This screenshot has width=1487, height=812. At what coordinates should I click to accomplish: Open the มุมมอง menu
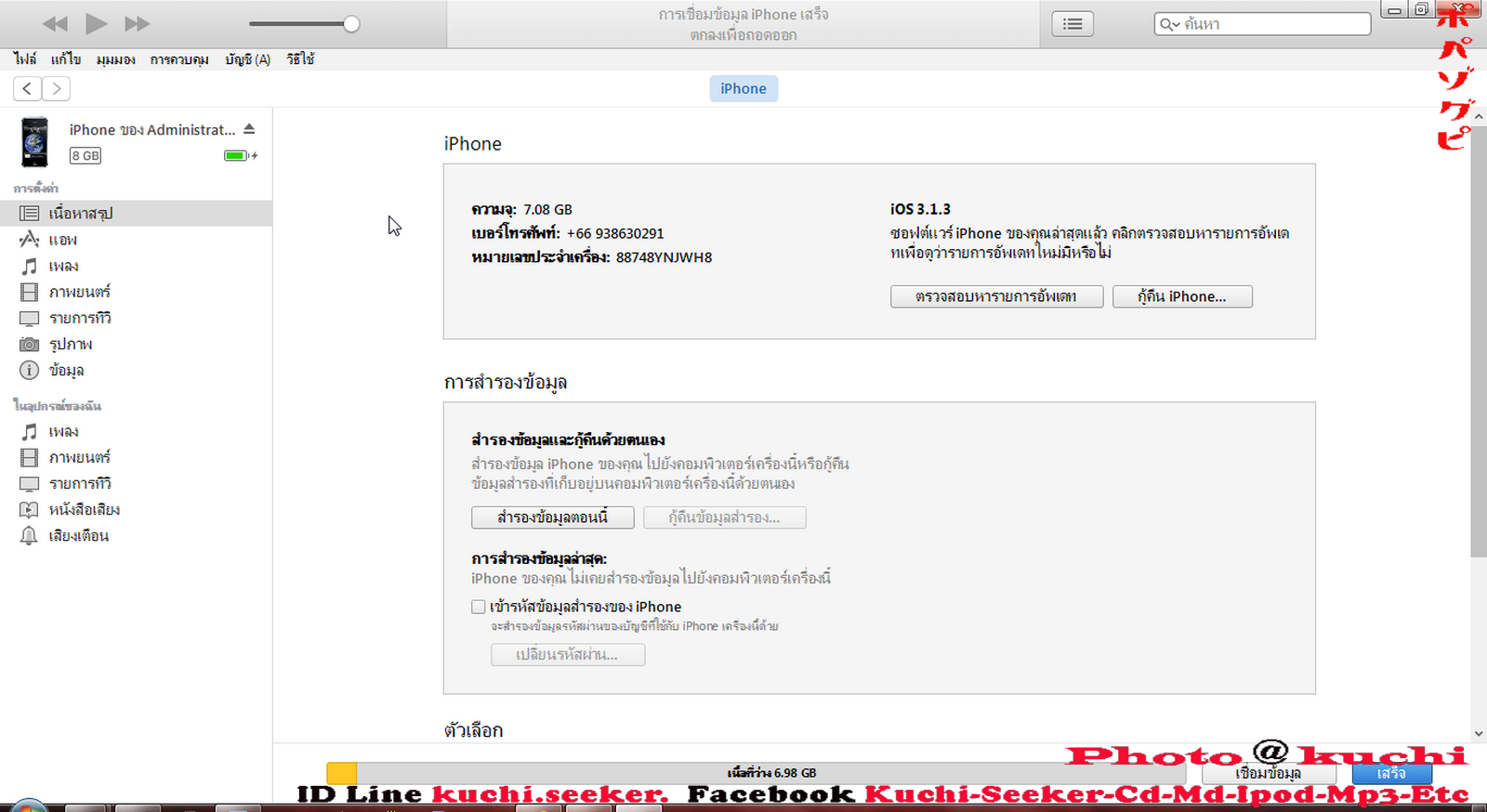click(115, 59)
